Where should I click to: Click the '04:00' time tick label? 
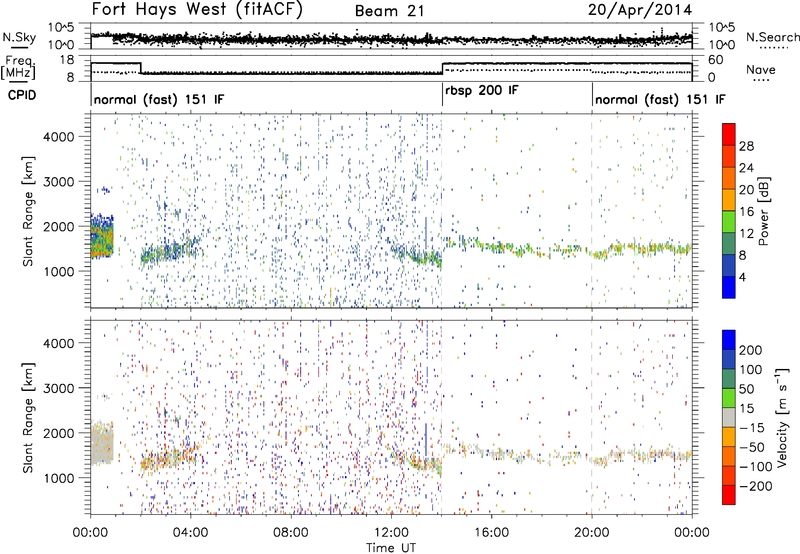coord(190,533)
